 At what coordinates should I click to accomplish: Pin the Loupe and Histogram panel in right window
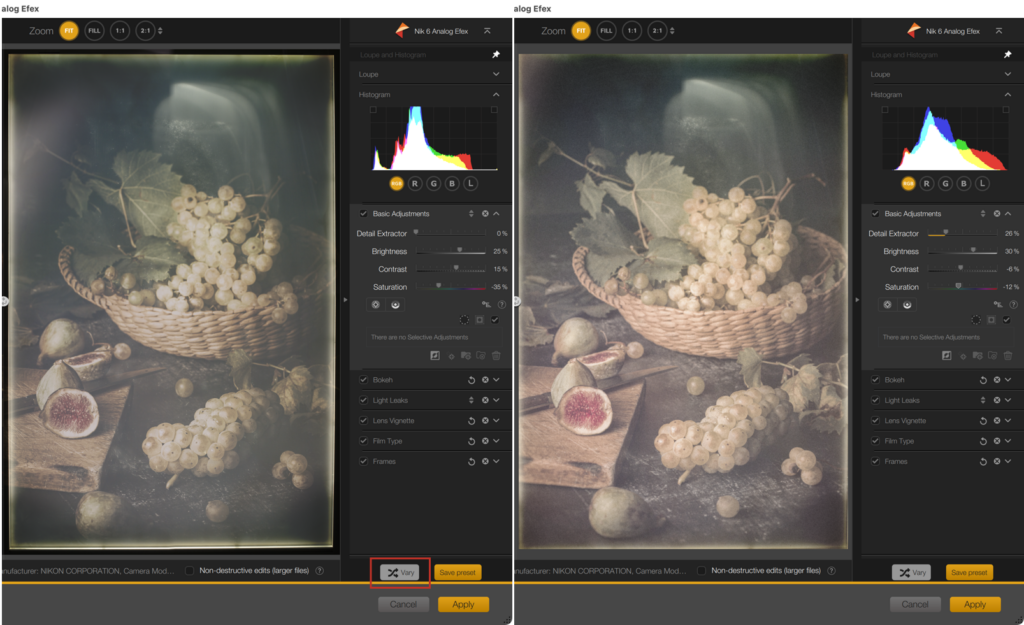[1008, 54]
